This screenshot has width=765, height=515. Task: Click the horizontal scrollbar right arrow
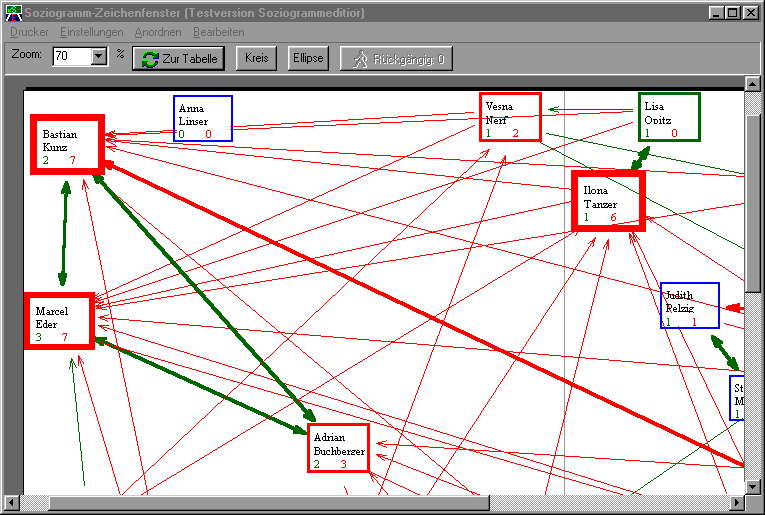click(737, 502)
